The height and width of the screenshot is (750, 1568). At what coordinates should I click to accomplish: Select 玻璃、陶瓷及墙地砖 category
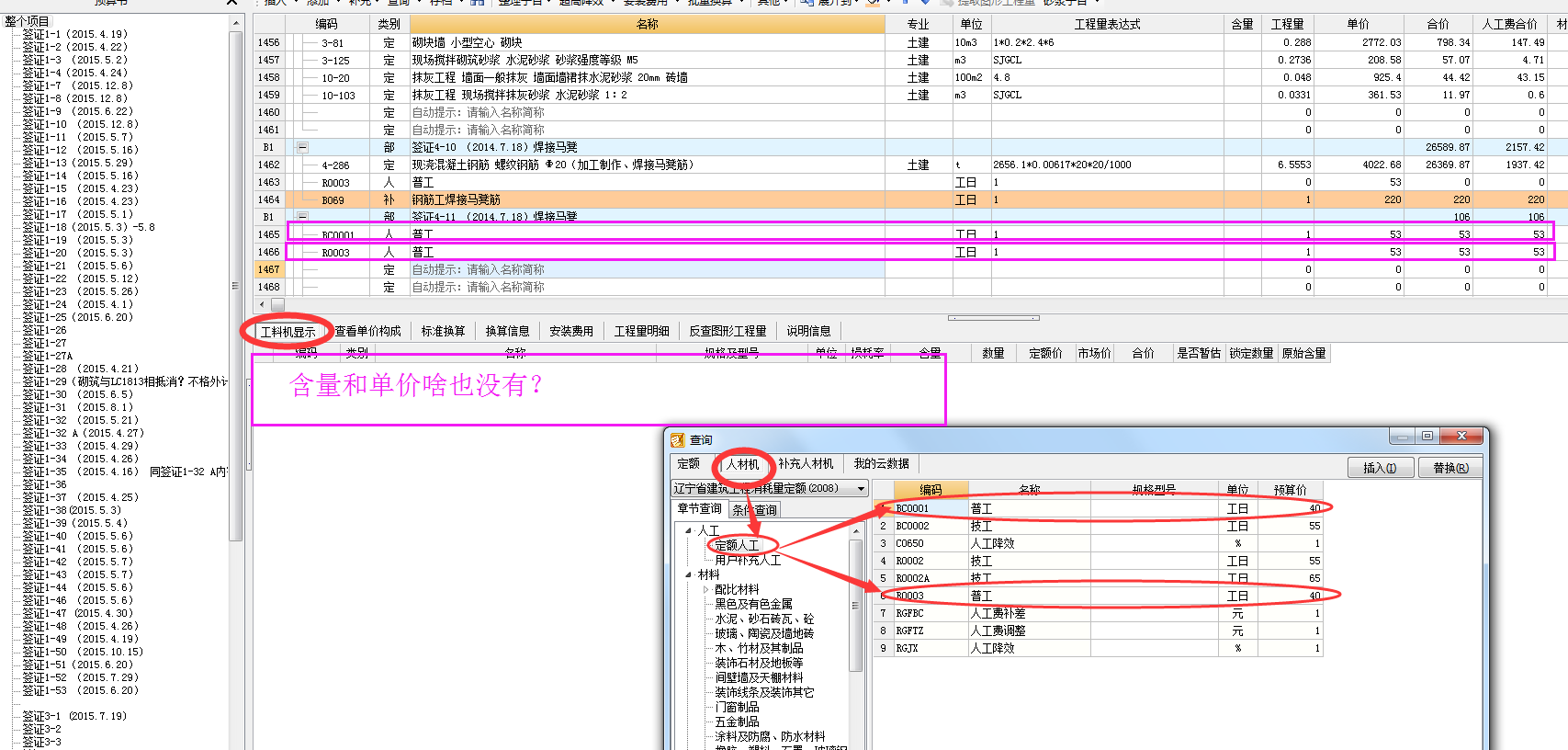pyautogui.click(x=764, y=633)
